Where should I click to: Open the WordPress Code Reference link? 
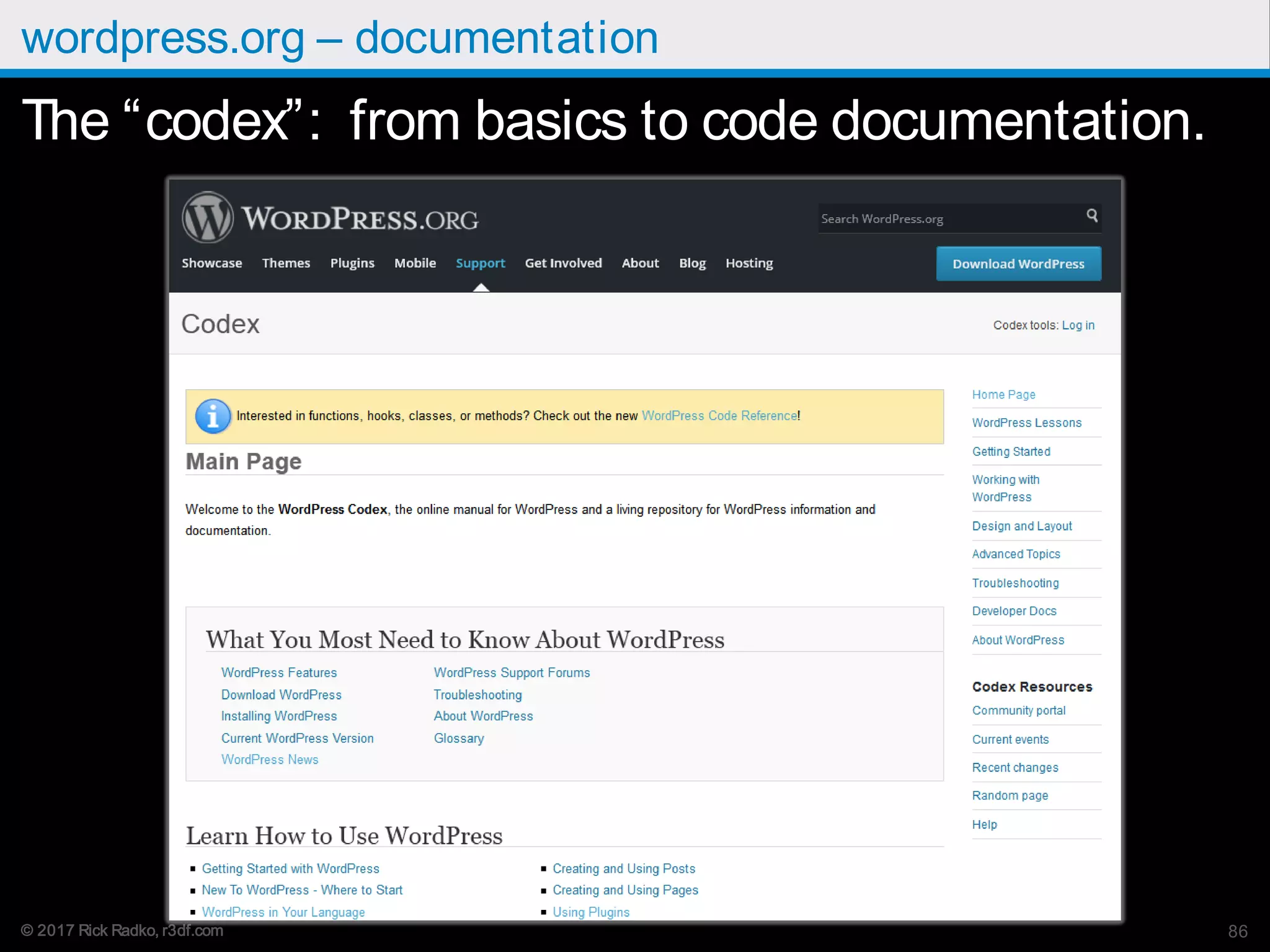pos(719,416)
